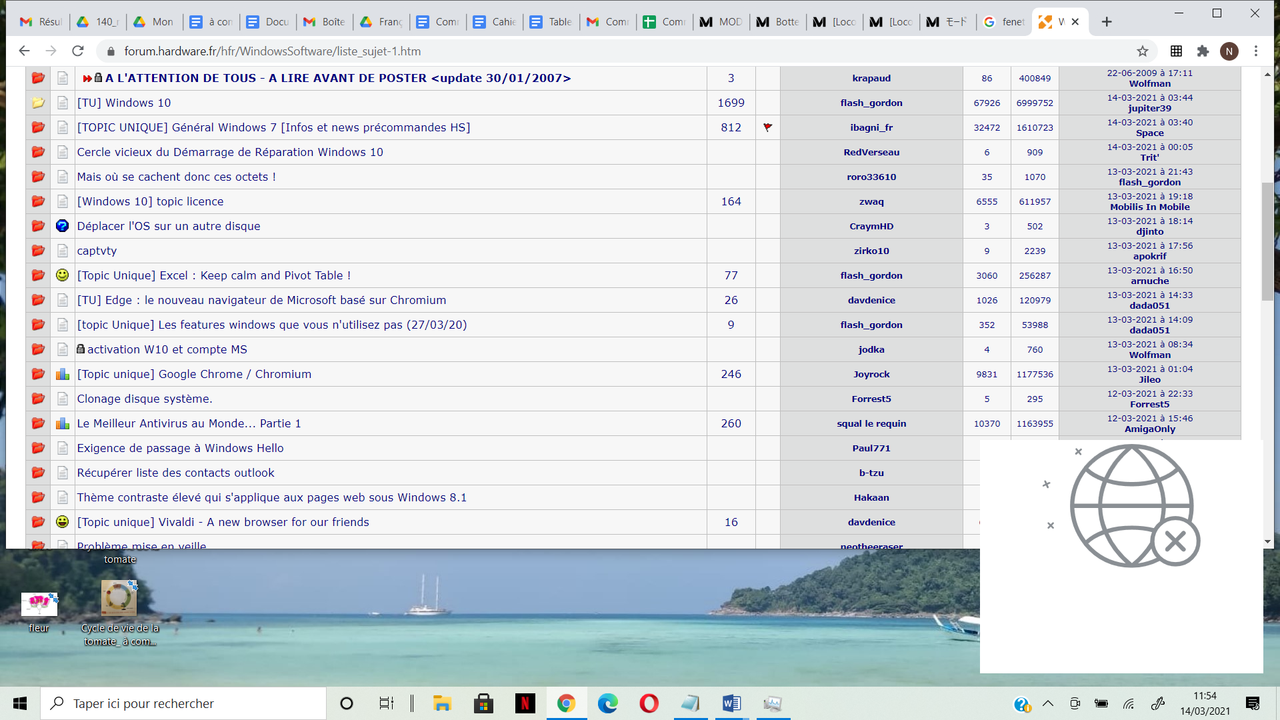This screenshot has width=1280, height=720.
Task: Open 'Le Meilleur Antivirus au Monde' topic
Action: coord(189,423)
